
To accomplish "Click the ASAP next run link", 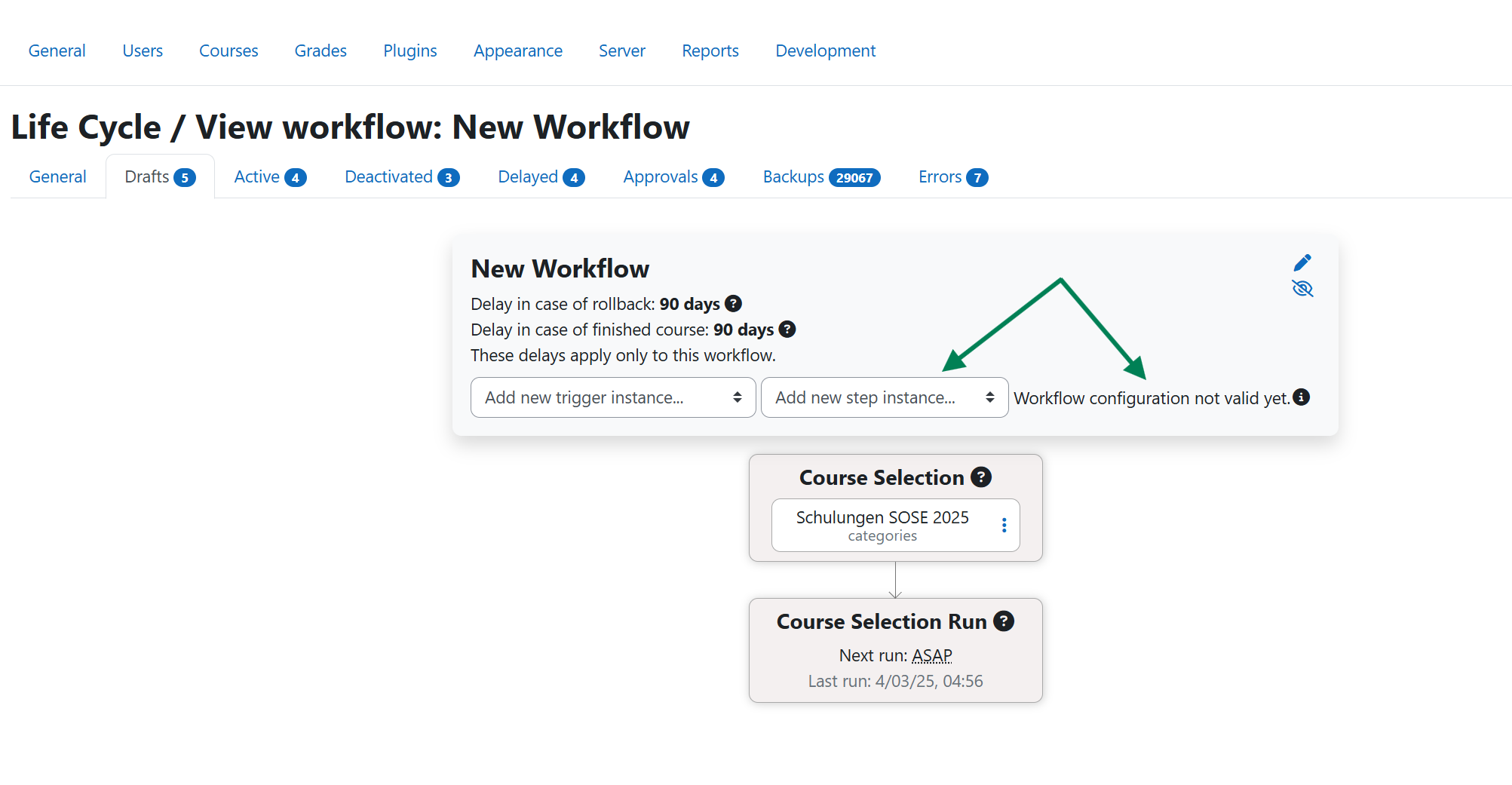I will point(932,656).
